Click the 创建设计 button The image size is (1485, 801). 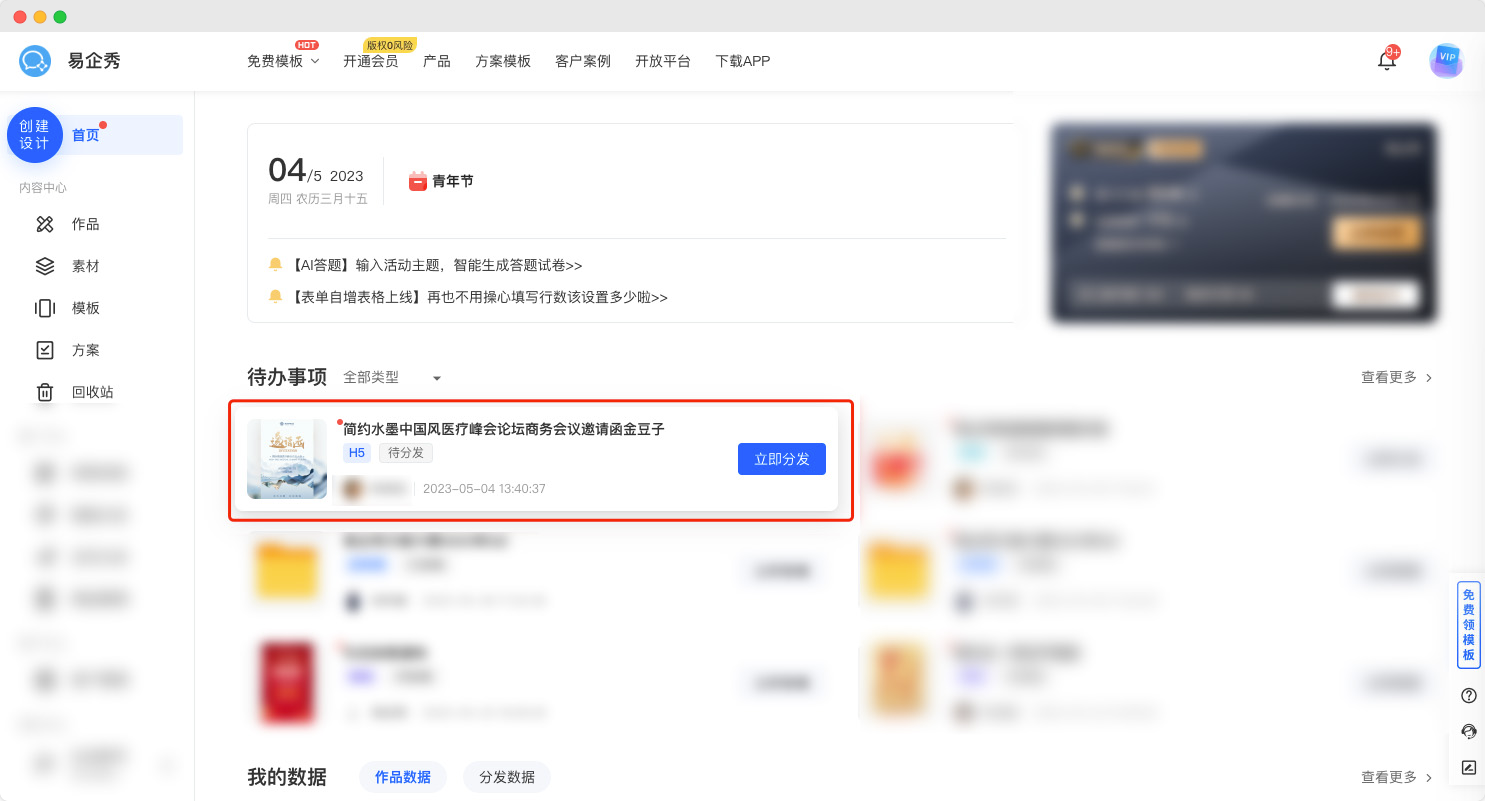click(x=34, y=135)
